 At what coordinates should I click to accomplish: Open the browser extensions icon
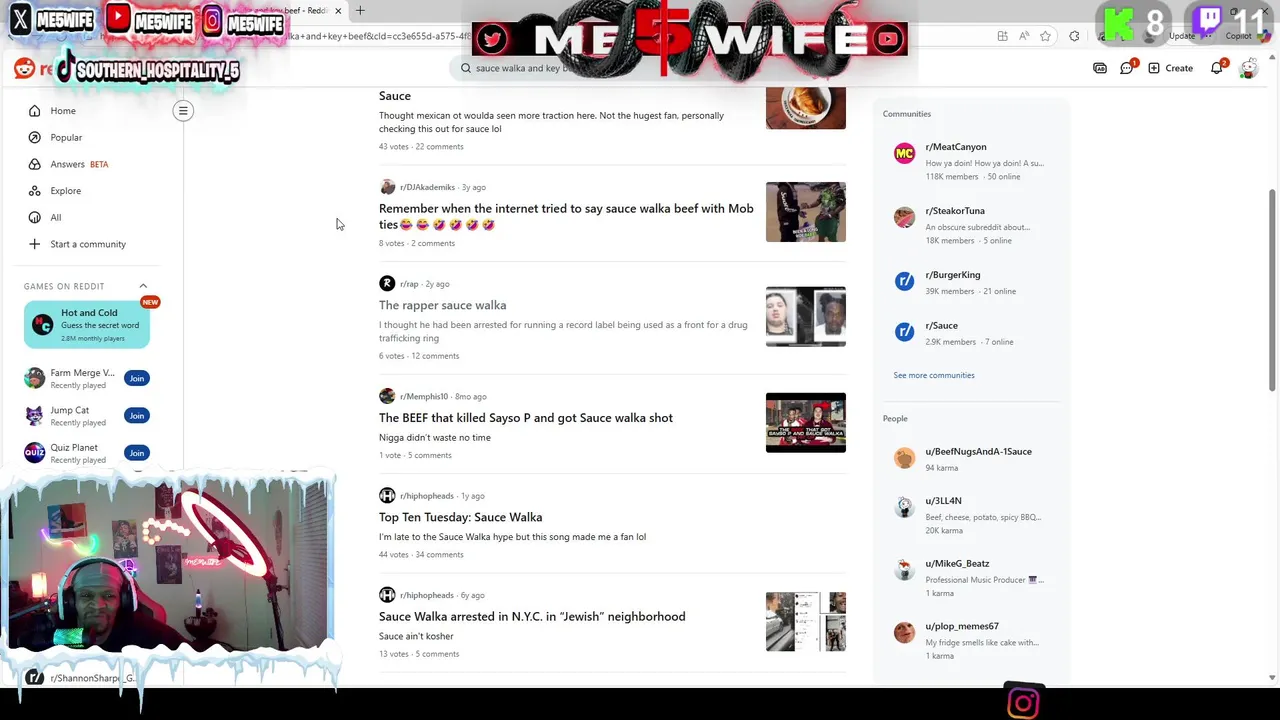[x=1074, y=36]
